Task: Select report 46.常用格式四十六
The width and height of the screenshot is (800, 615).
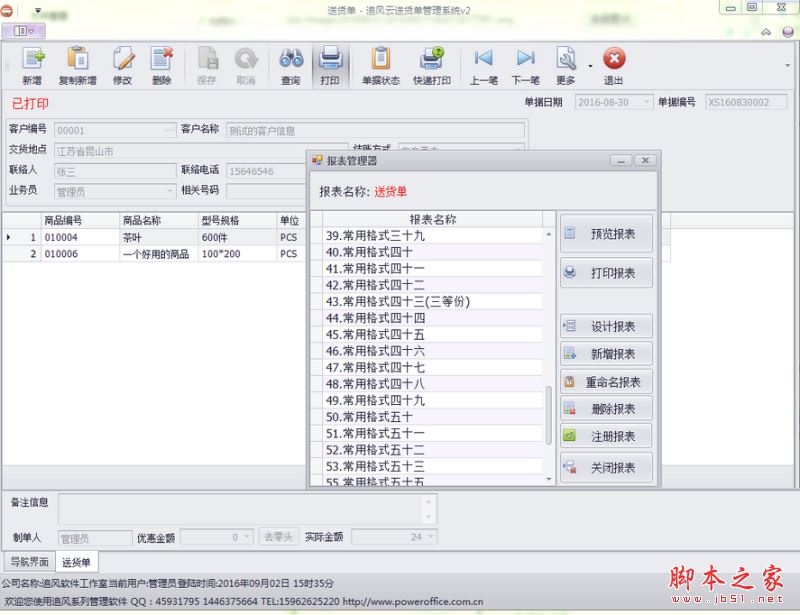Action: point(433,351)
